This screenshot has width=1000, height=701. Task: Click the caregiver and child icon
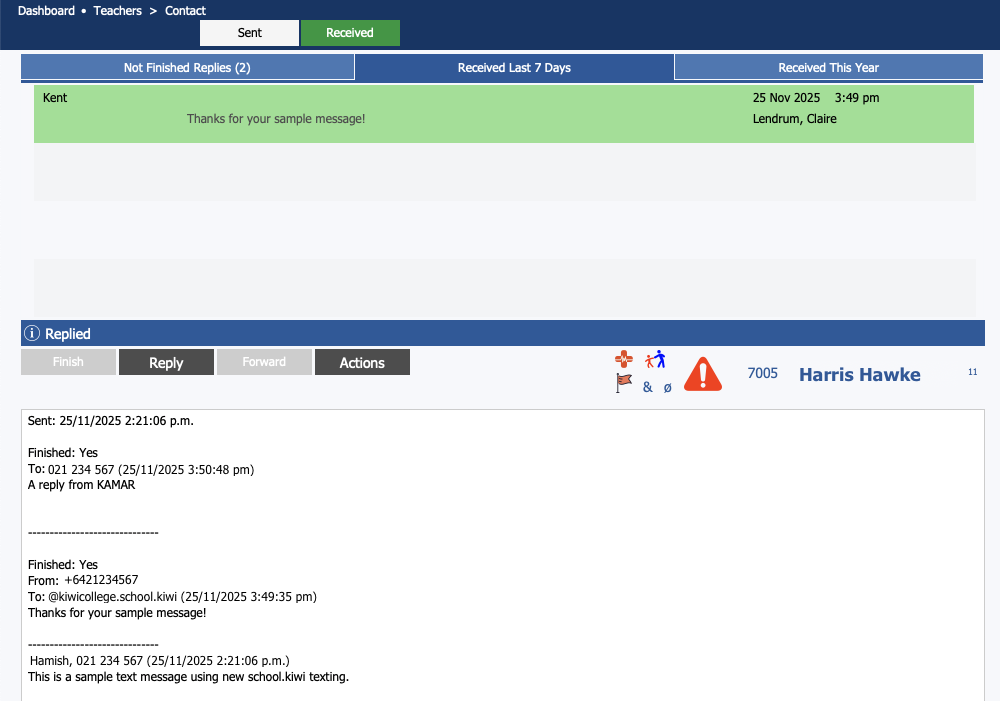tap(655, 360)
